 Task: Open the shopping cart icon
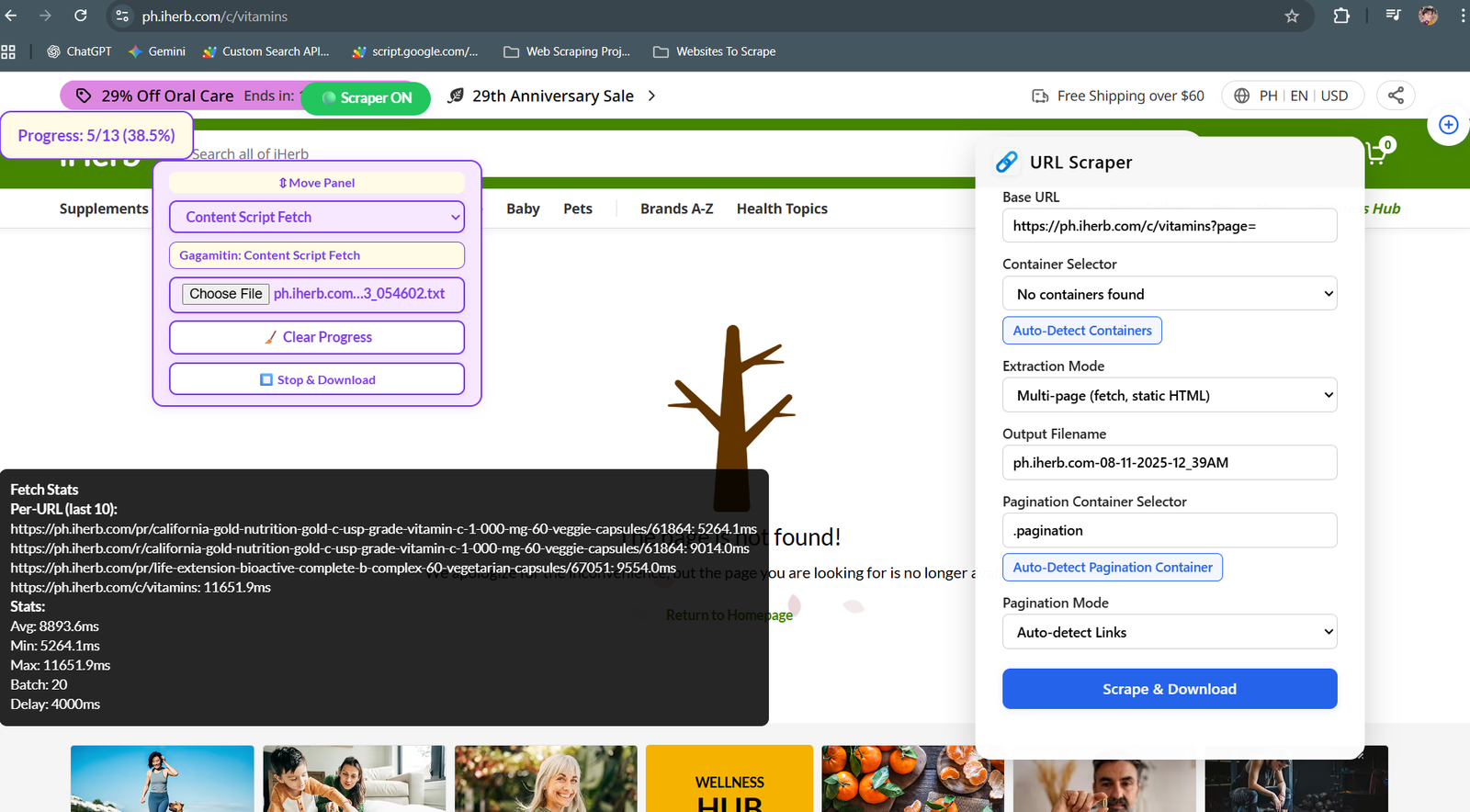[1376, 153]
